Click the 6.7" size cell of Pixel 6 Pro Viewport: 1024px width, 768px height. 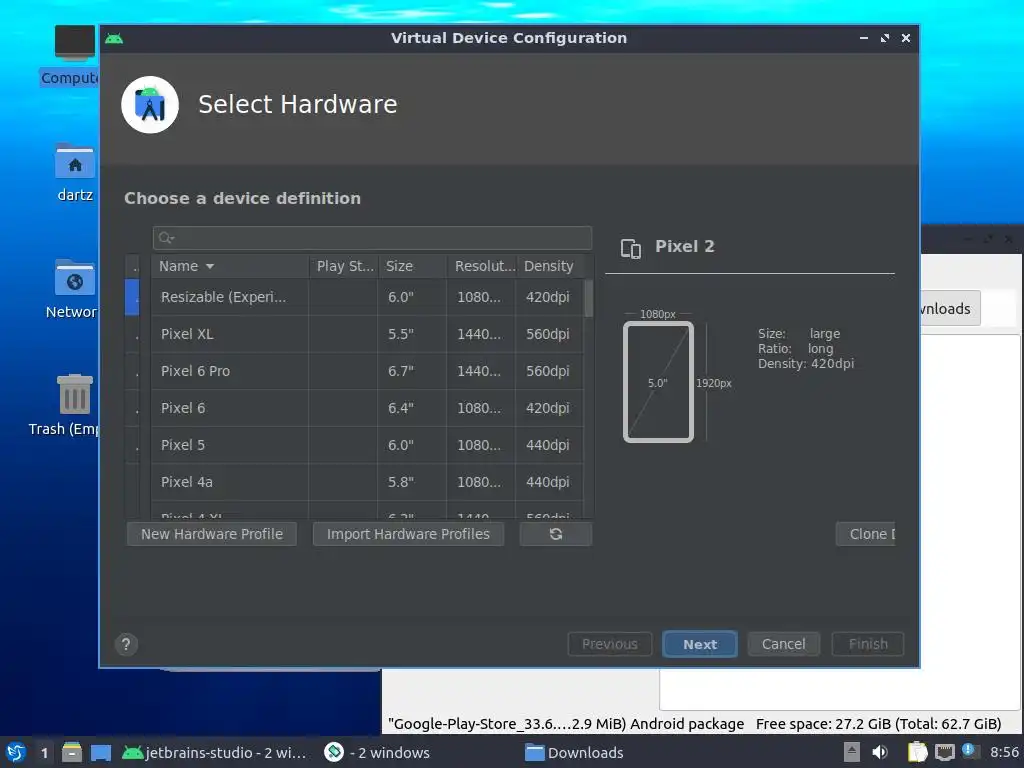413,371
